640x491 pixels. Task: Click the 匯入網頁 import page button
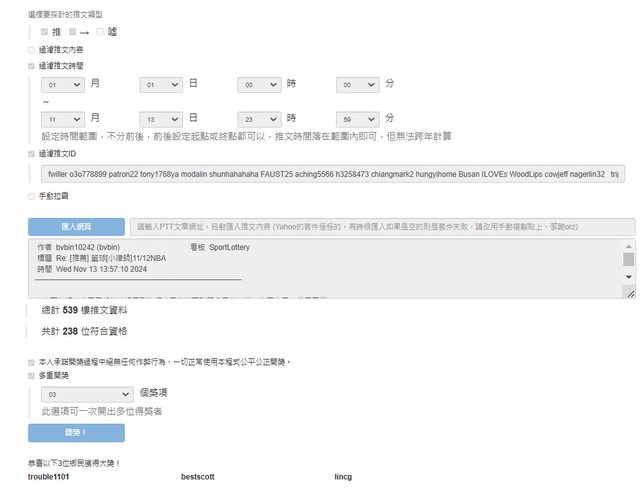[76, 227]
